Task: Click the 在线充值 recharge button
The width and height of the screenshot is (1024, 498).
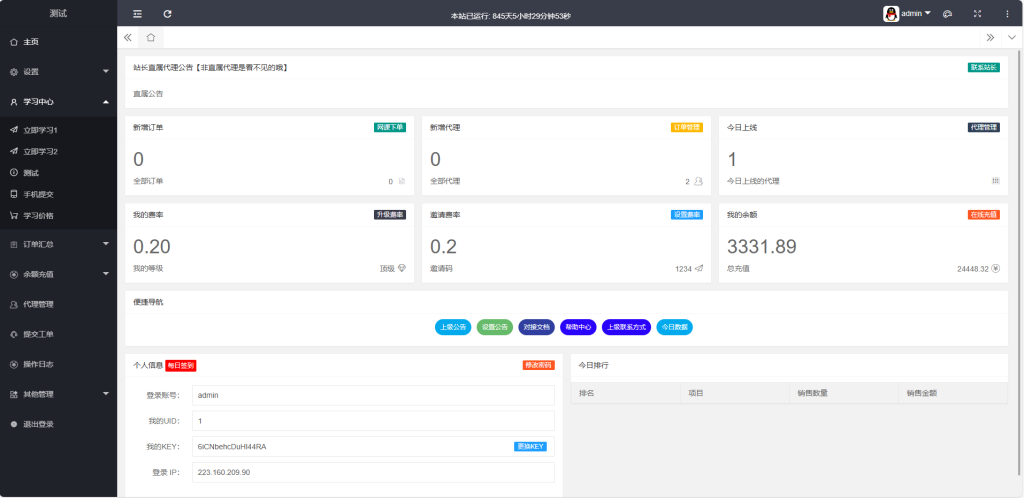Action: coord(983,215)
